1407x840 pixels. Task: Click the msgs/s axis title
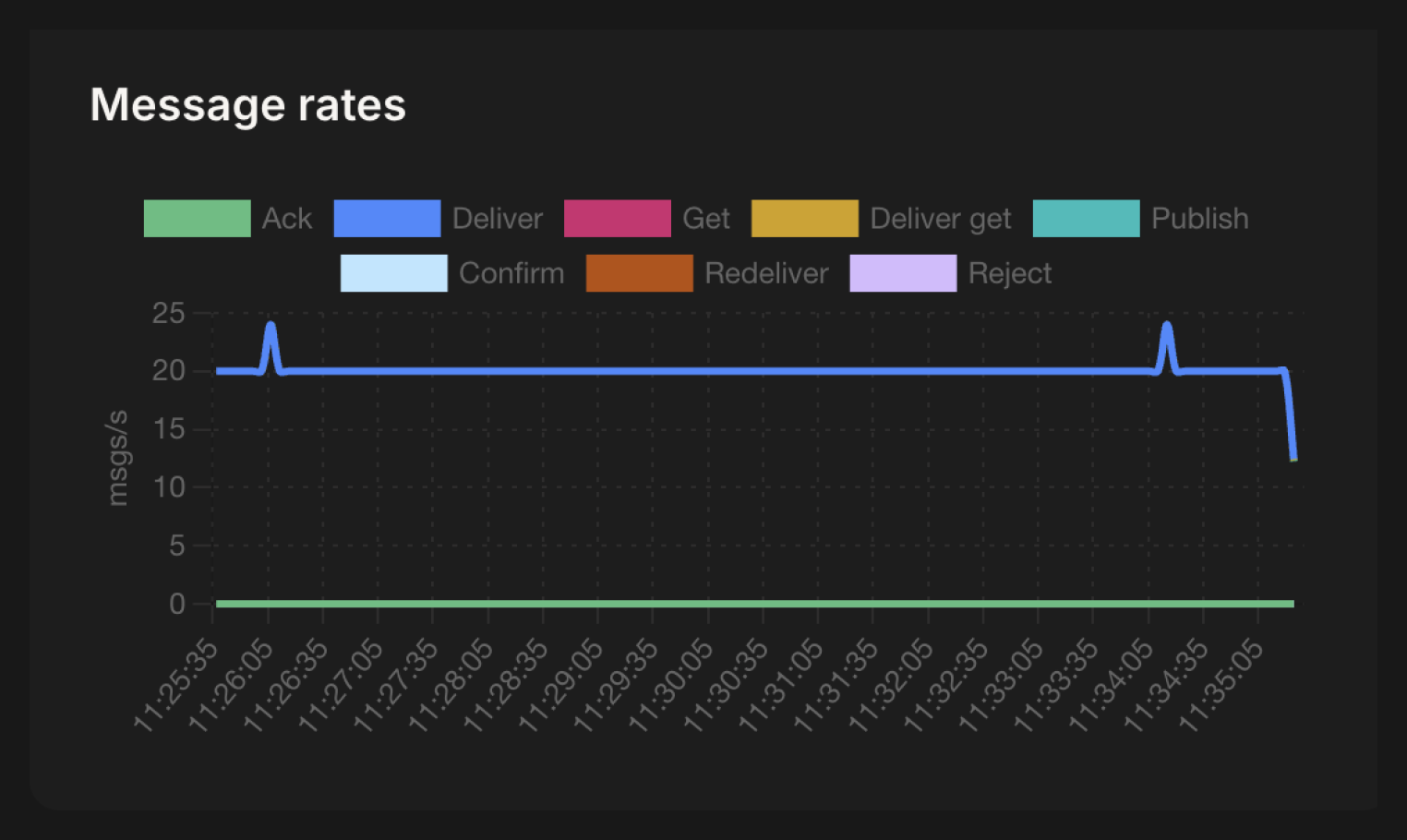coord(117,458)
